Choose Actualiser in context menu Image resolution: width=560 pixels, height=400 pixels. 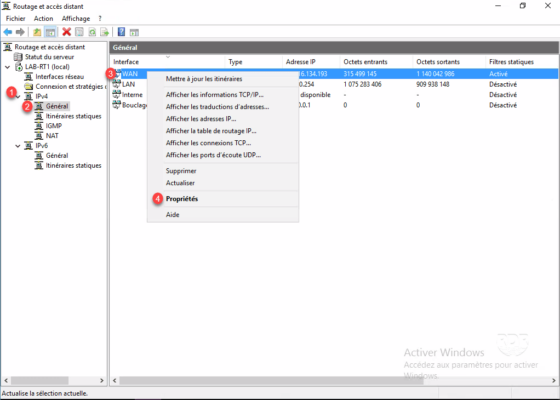point(223,183)
